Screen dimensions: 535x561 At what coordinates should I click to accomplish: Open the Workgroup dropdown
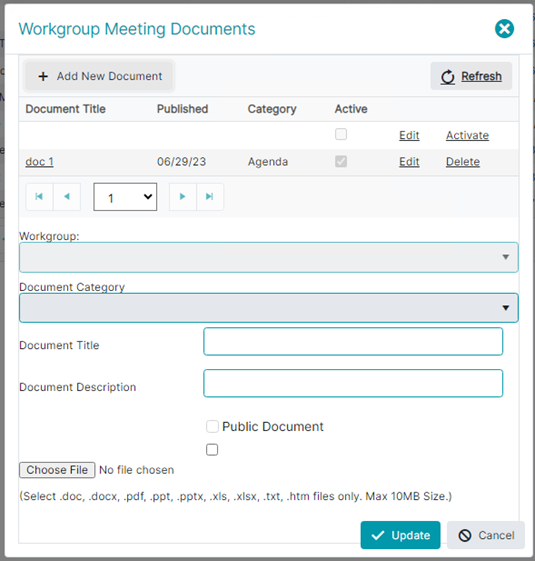pyautogui.click(x=268, y=257)
